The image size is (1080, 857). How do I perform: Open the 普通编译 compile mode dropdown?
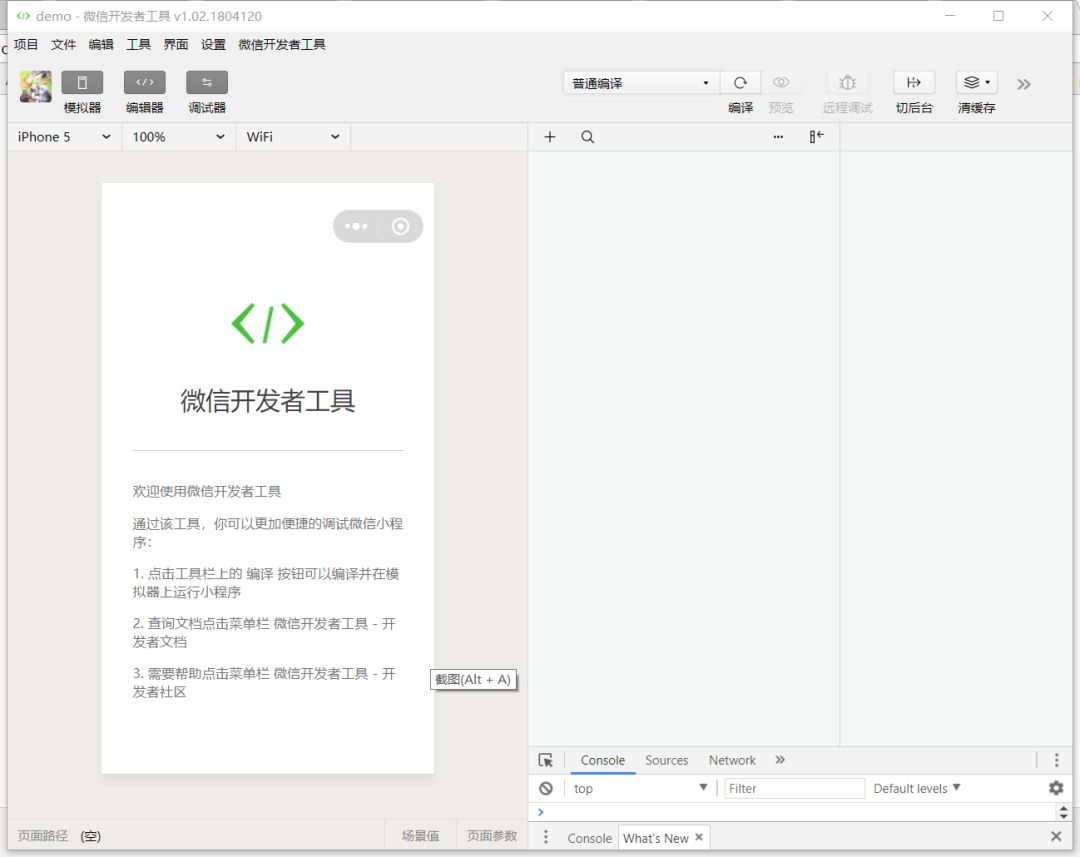(x=641, y=83)
